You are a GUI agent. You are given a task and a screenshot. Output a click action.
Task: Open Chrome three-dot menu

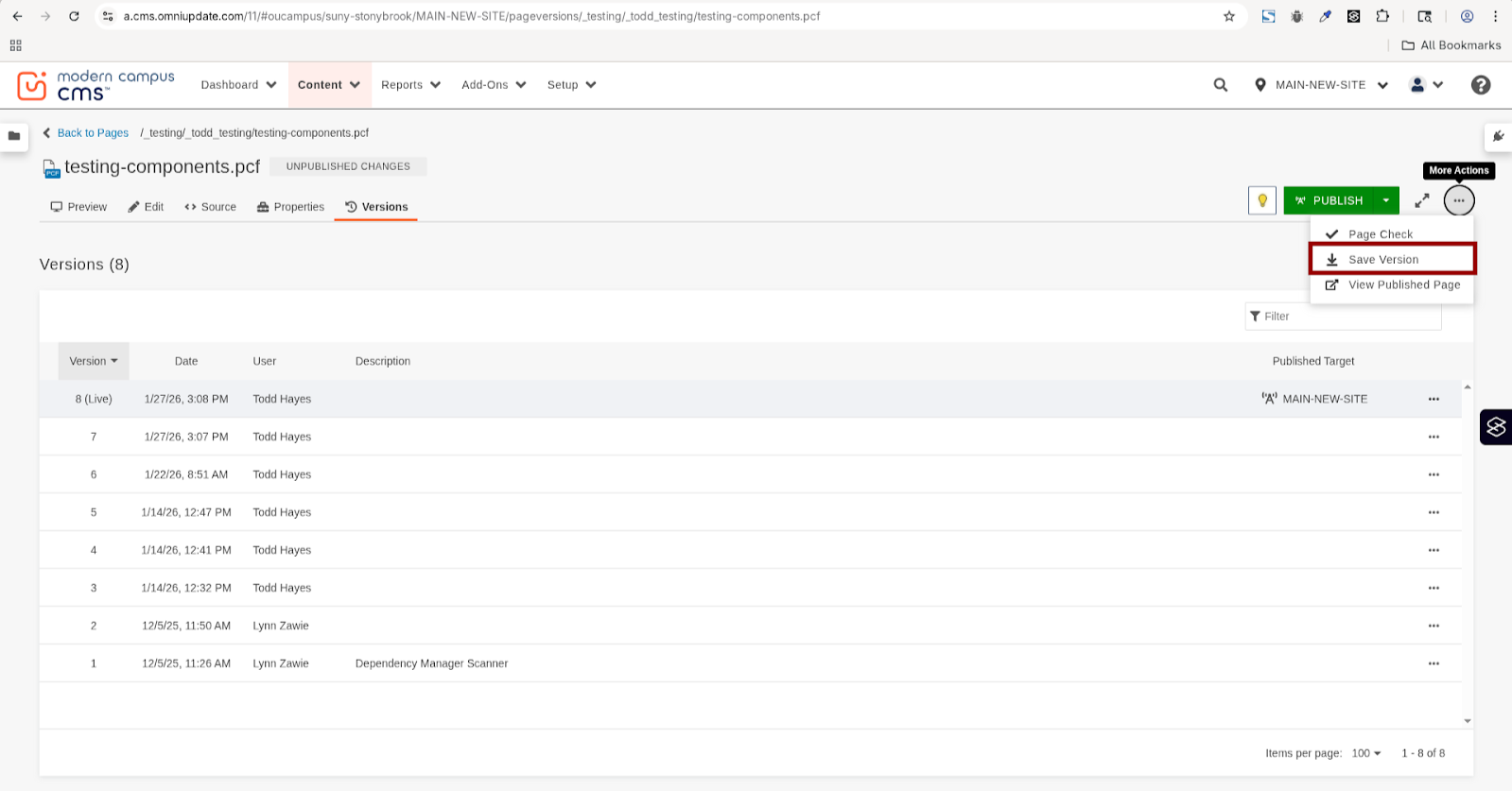click(x=1495, y=16)
